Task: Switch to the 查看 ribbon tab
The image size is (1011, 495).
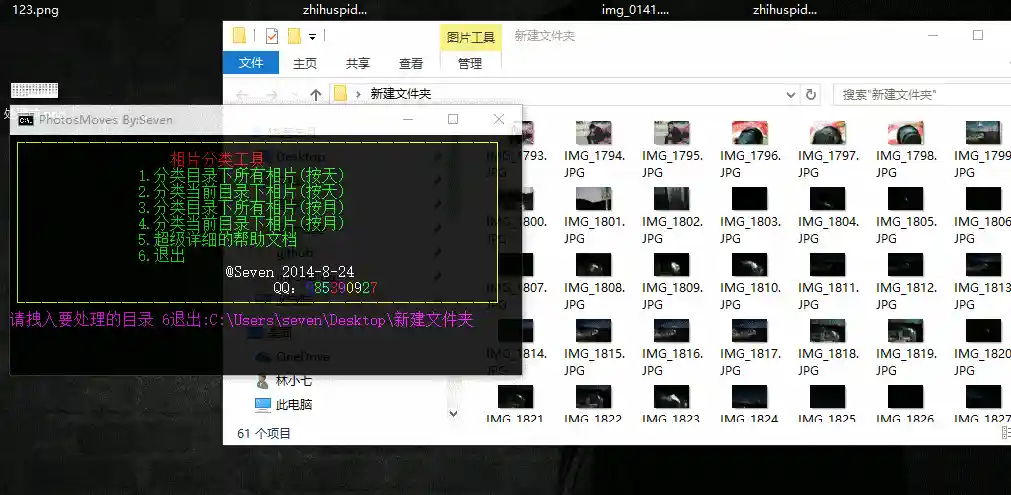Action: [411, 63]
